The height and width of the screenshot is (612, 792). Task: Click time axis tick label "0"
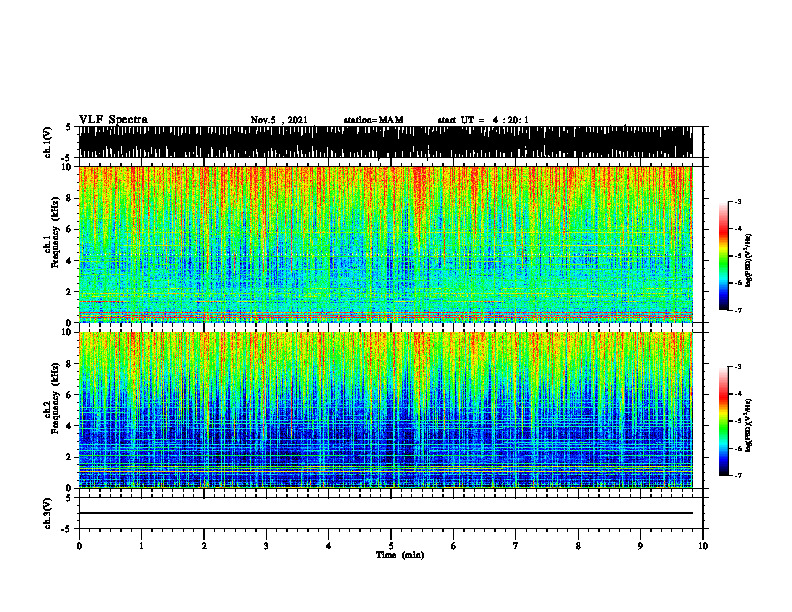(79, 546)
